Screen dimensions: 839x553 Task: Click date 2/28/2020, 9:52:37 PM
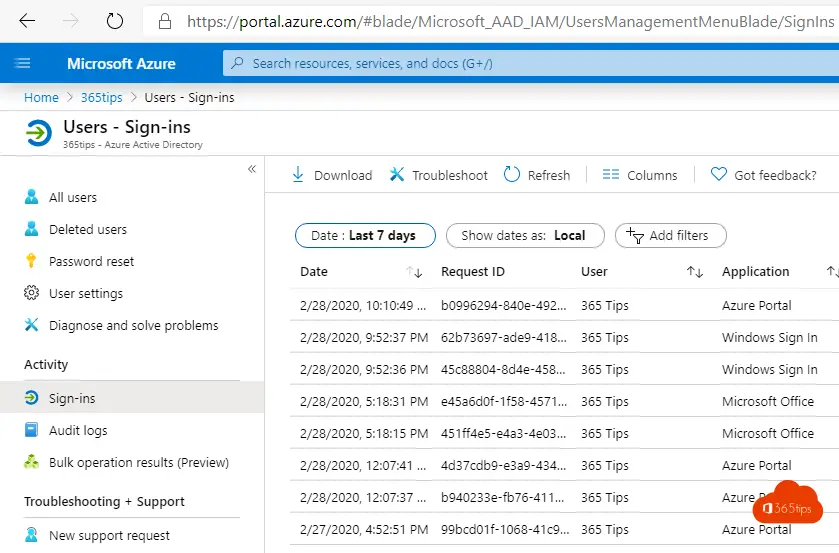[x=364, y=338]
